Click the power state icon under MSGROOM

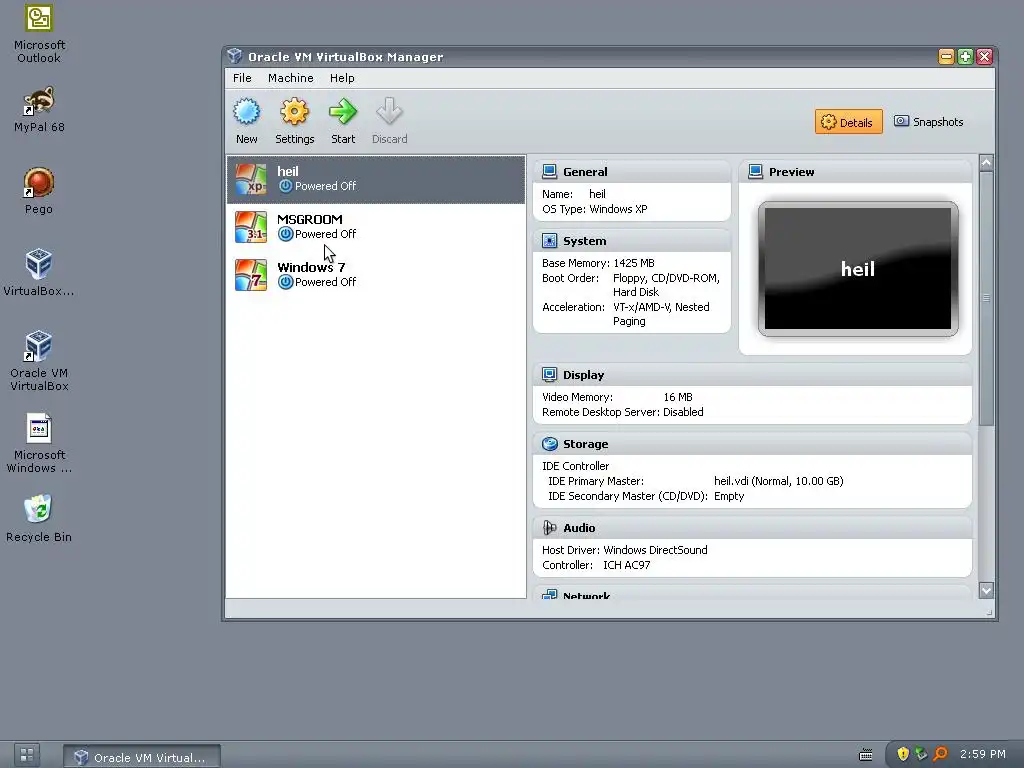tap(285, 234)
